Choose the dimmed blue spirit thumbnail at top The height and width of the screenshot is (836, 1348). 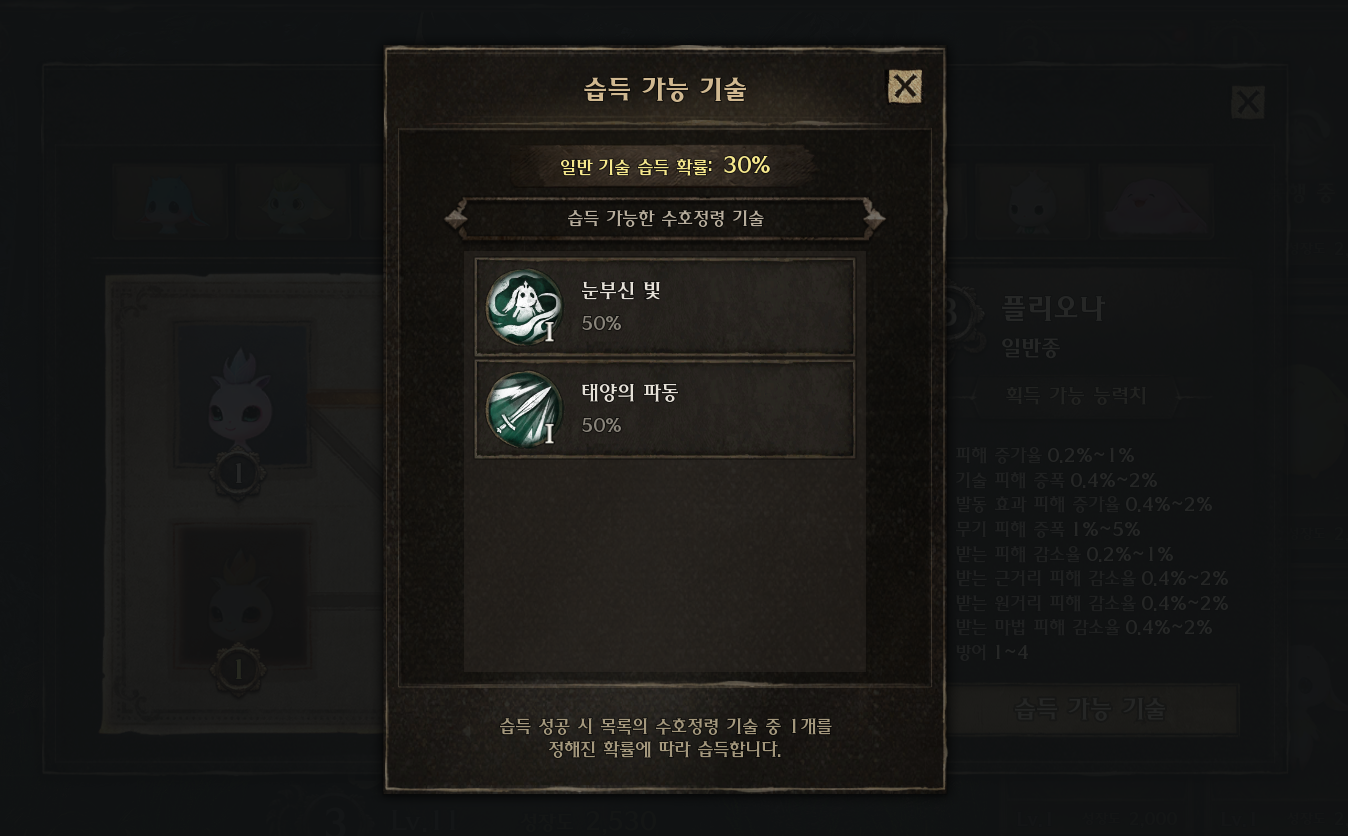point(169,200)
